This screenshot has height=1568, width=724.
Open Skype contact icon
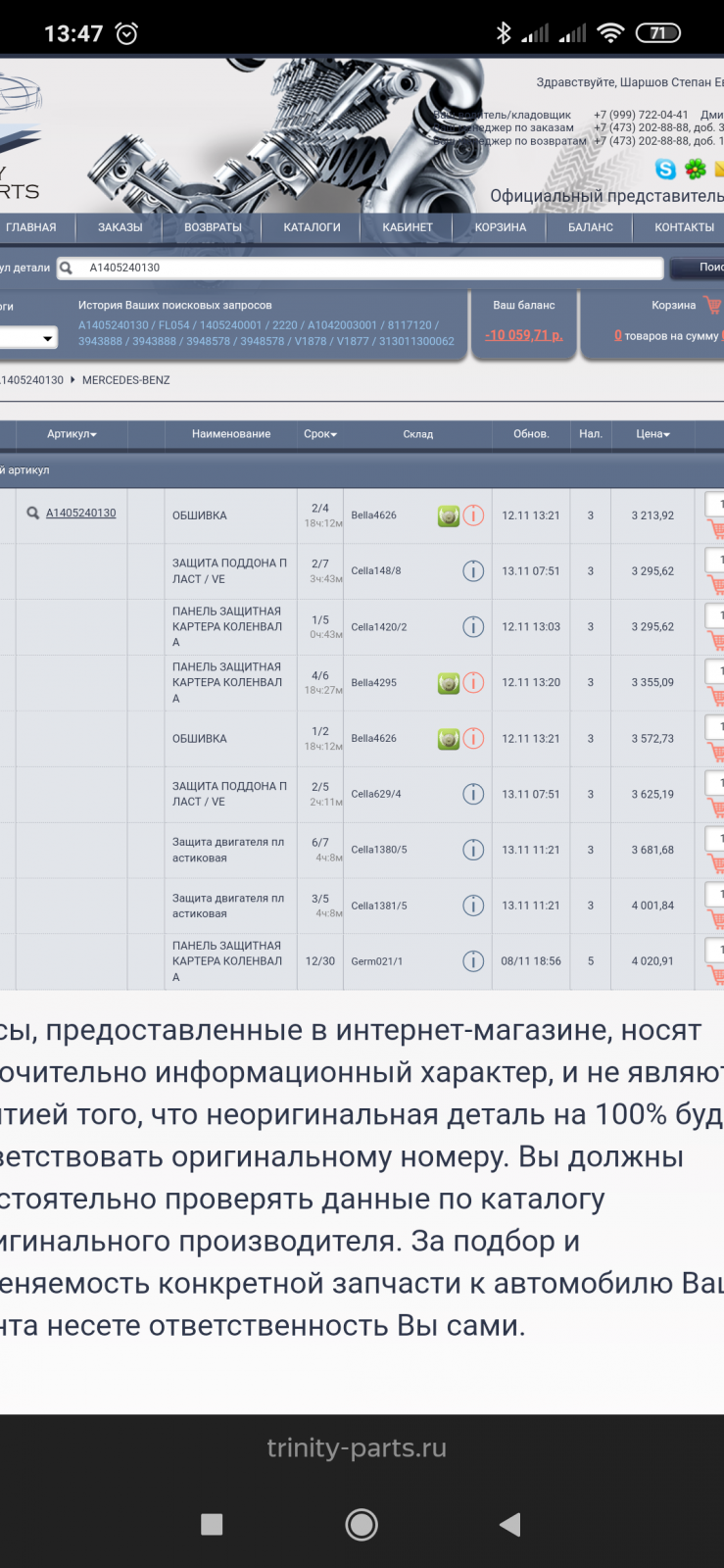665,170
